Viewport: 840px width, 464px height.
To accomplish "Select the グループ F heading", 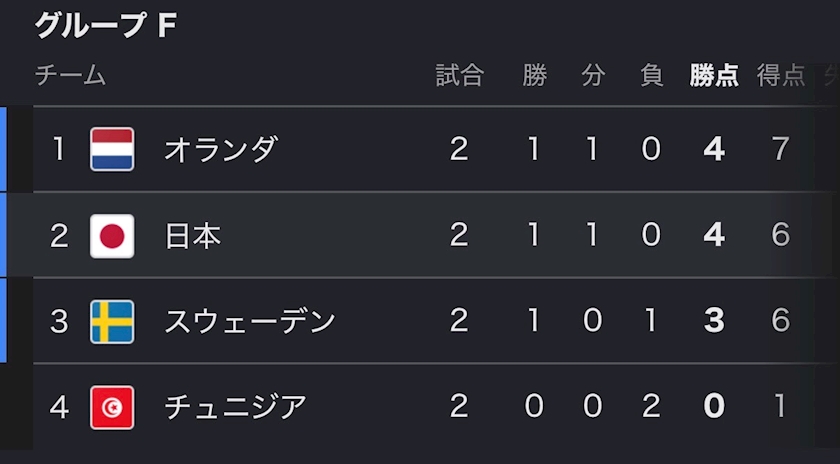I will (x=106, y=25).
